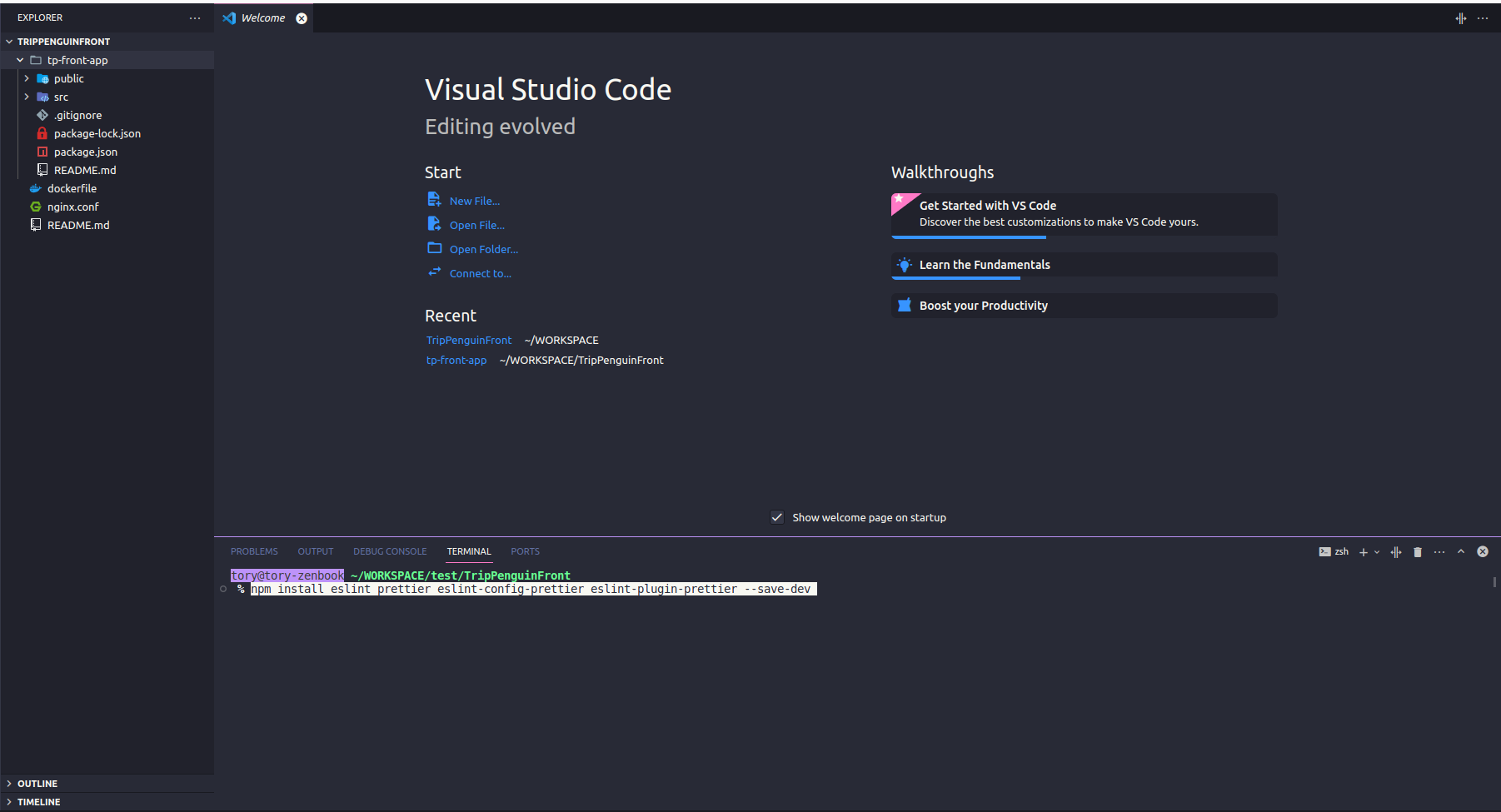Collapse the TRIPPENGUINFRONT workspace section
Viewport: 1501px width, 812px height.
(9, 42)
